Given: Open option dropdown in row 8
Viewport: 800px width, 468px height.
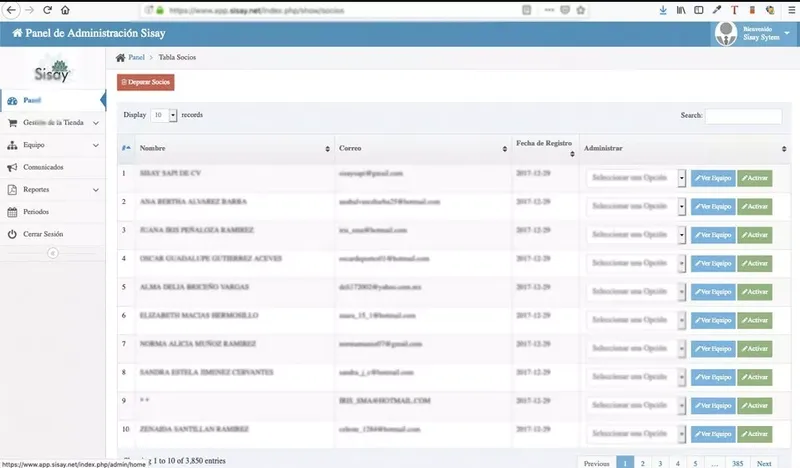Looking at the screenshot, I should pyautogui.click(x=636, y=377).
